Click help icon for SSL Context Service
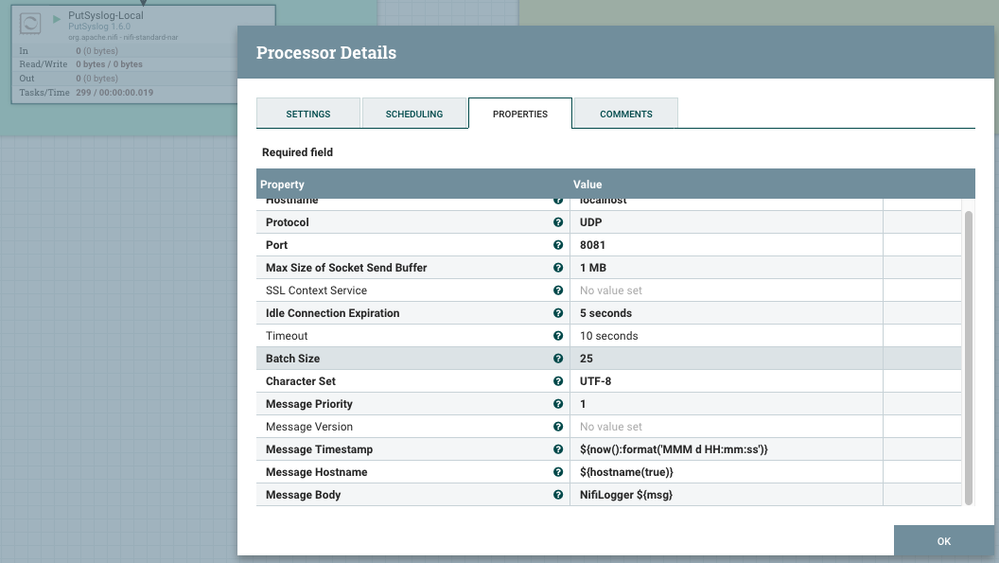 coord(558,291)
